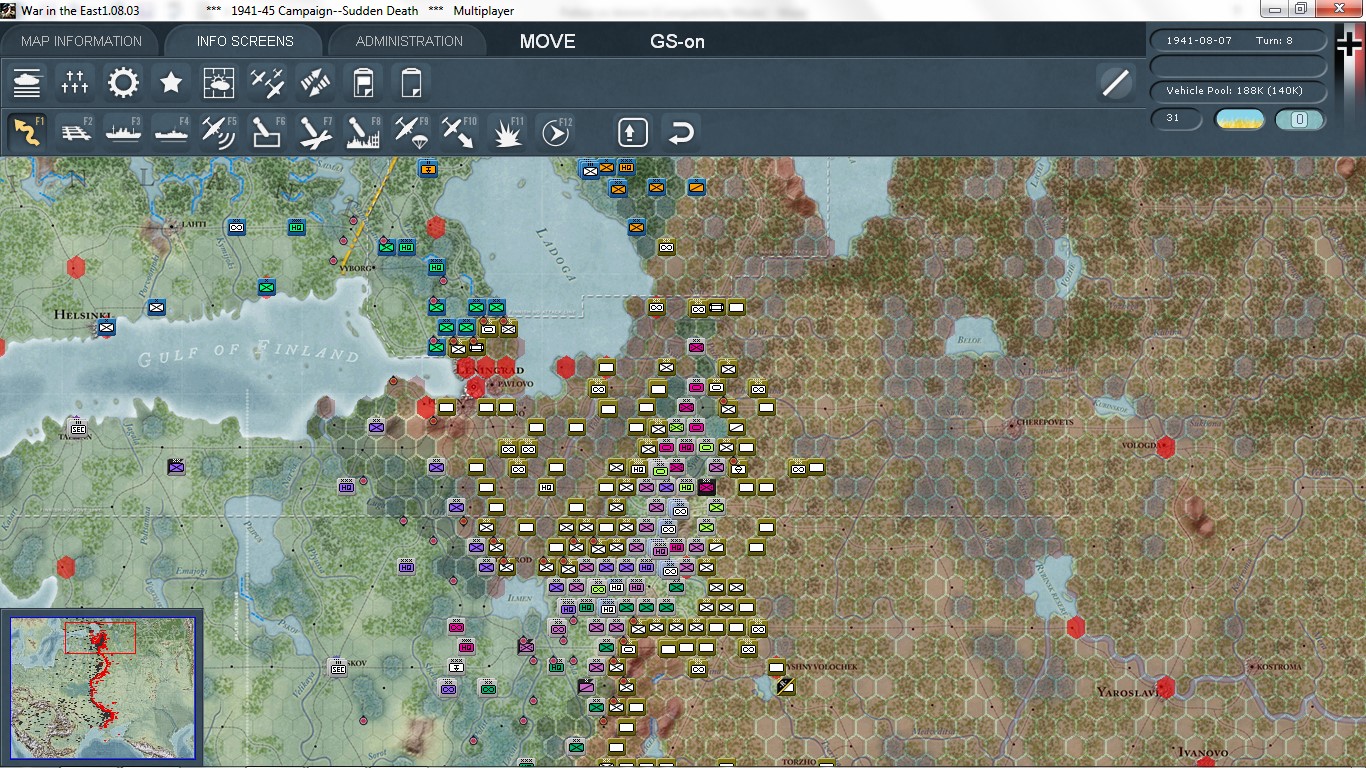
Task: Activate the airborne drop mode F9
Action: (x=411, y=130)
